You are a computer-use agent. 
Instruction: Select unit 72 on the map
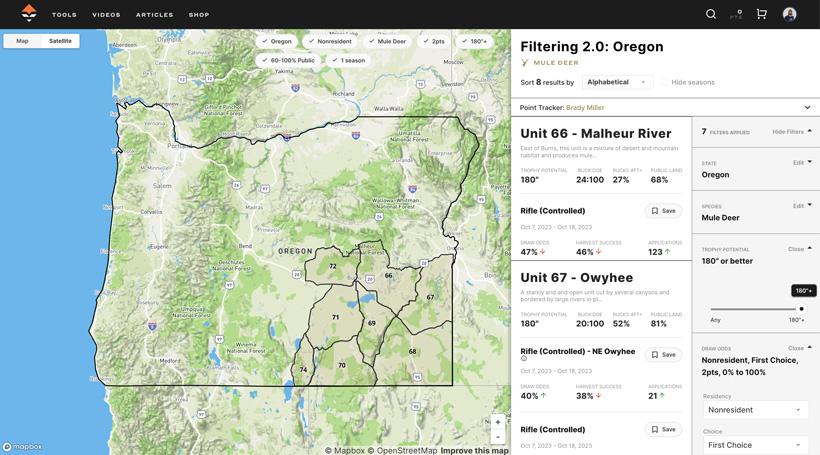(x=333, y=266)
